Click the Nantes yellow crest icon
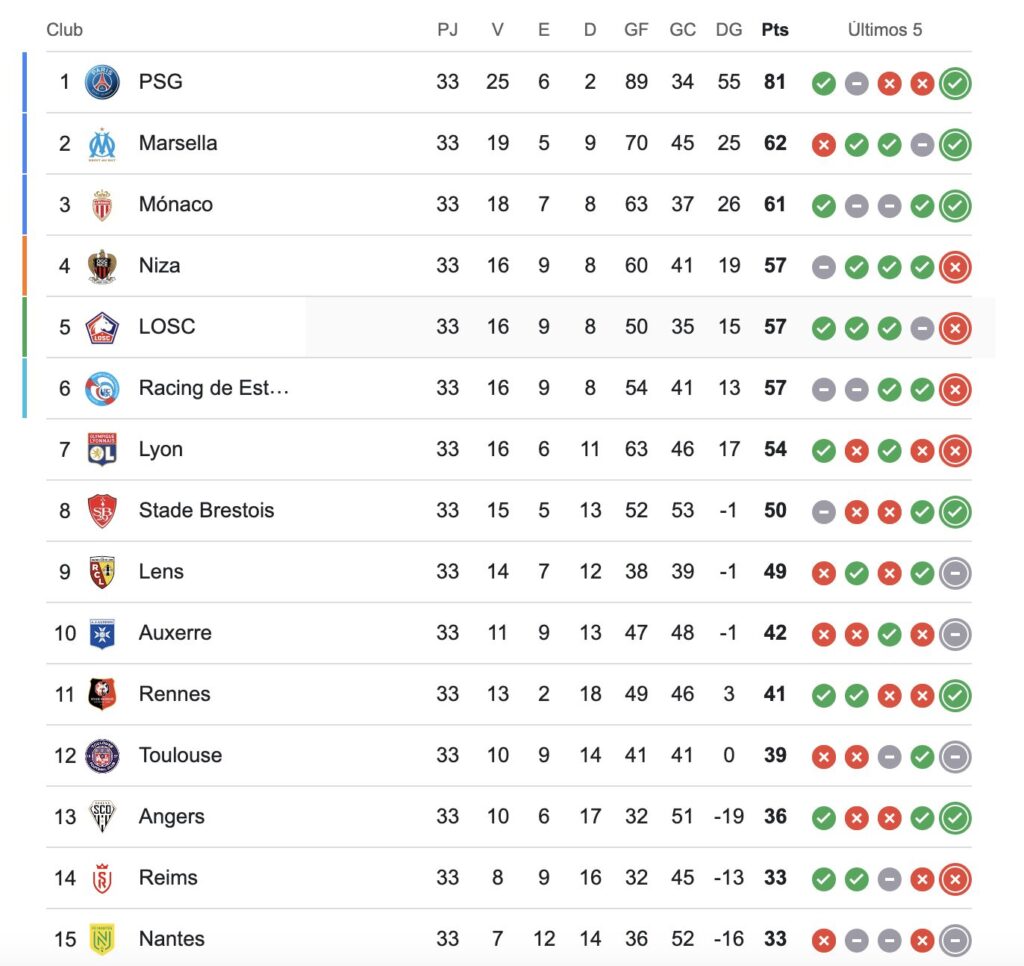1024x966 pixels. [103, 939]
